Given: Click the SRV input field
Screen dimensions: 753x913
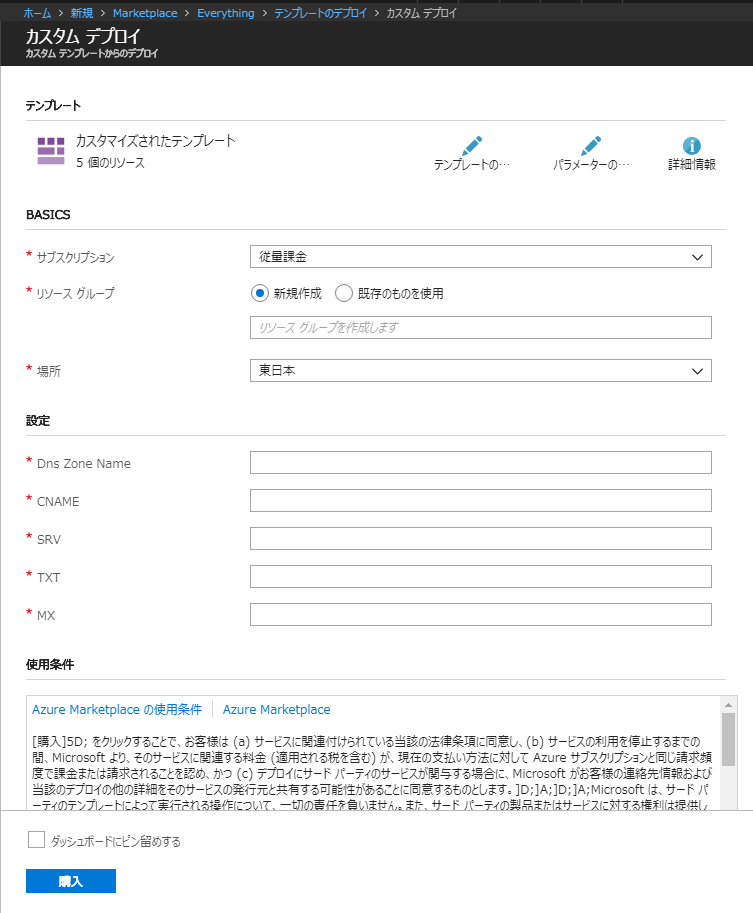Looking at the screenshot, I should click(480, 539).
